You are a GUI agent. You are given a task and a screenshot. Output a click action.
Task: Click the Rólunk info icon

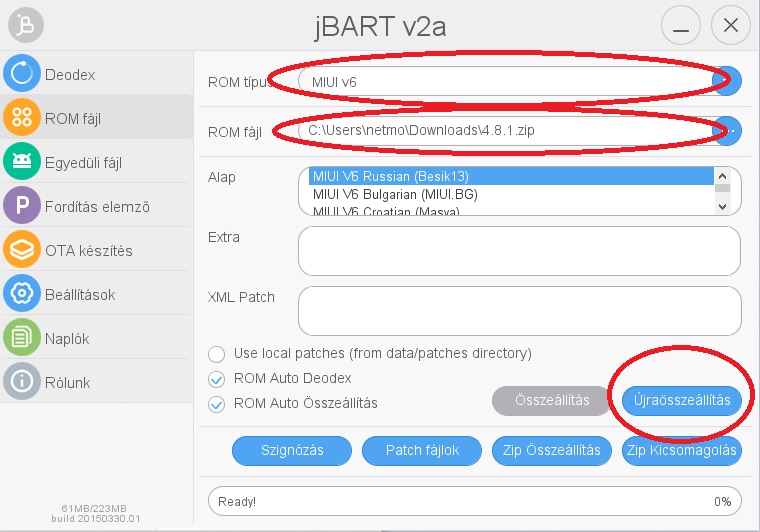click(21, 381)
